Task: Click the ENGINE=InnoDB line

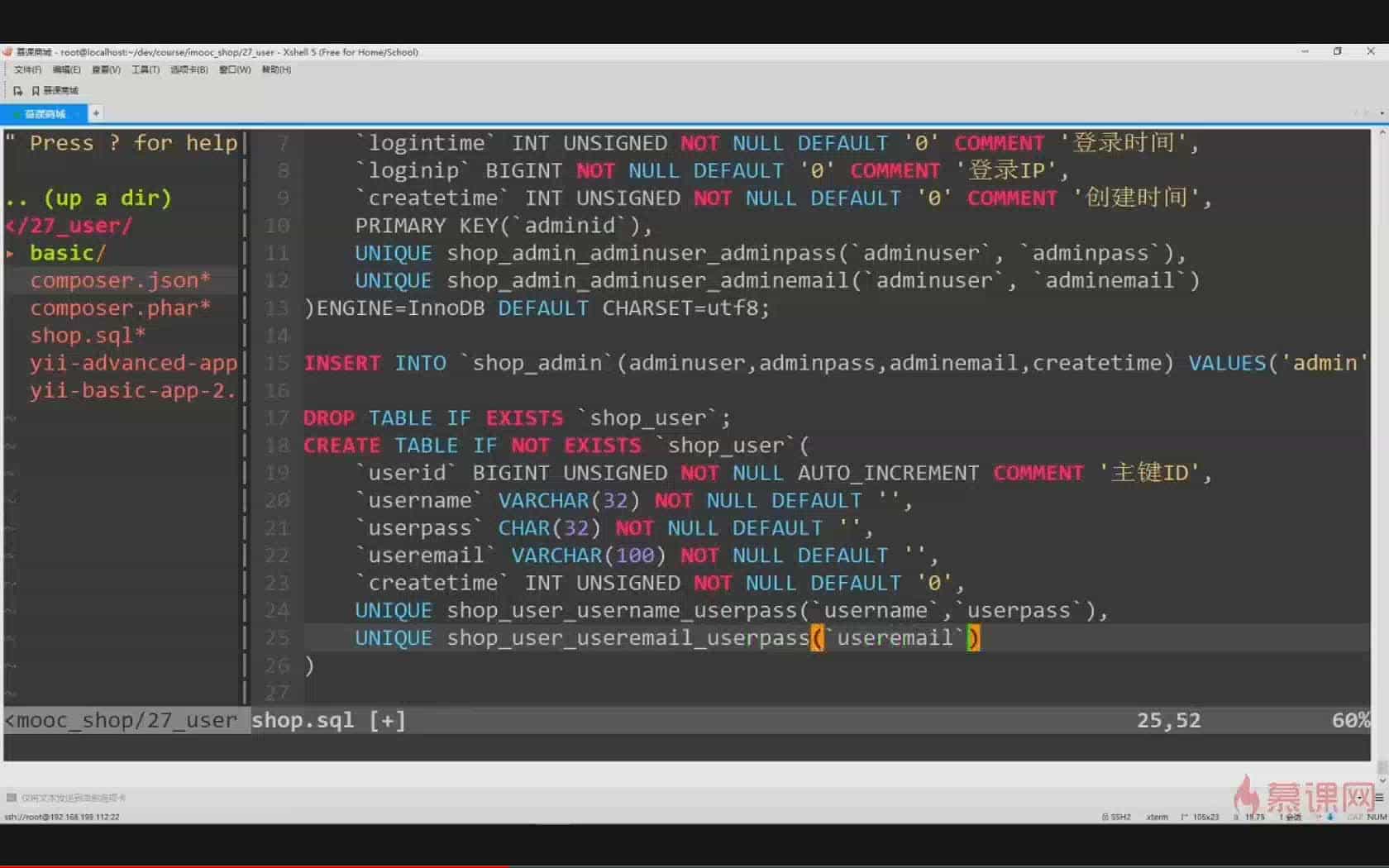Action: tap(537, 308)
